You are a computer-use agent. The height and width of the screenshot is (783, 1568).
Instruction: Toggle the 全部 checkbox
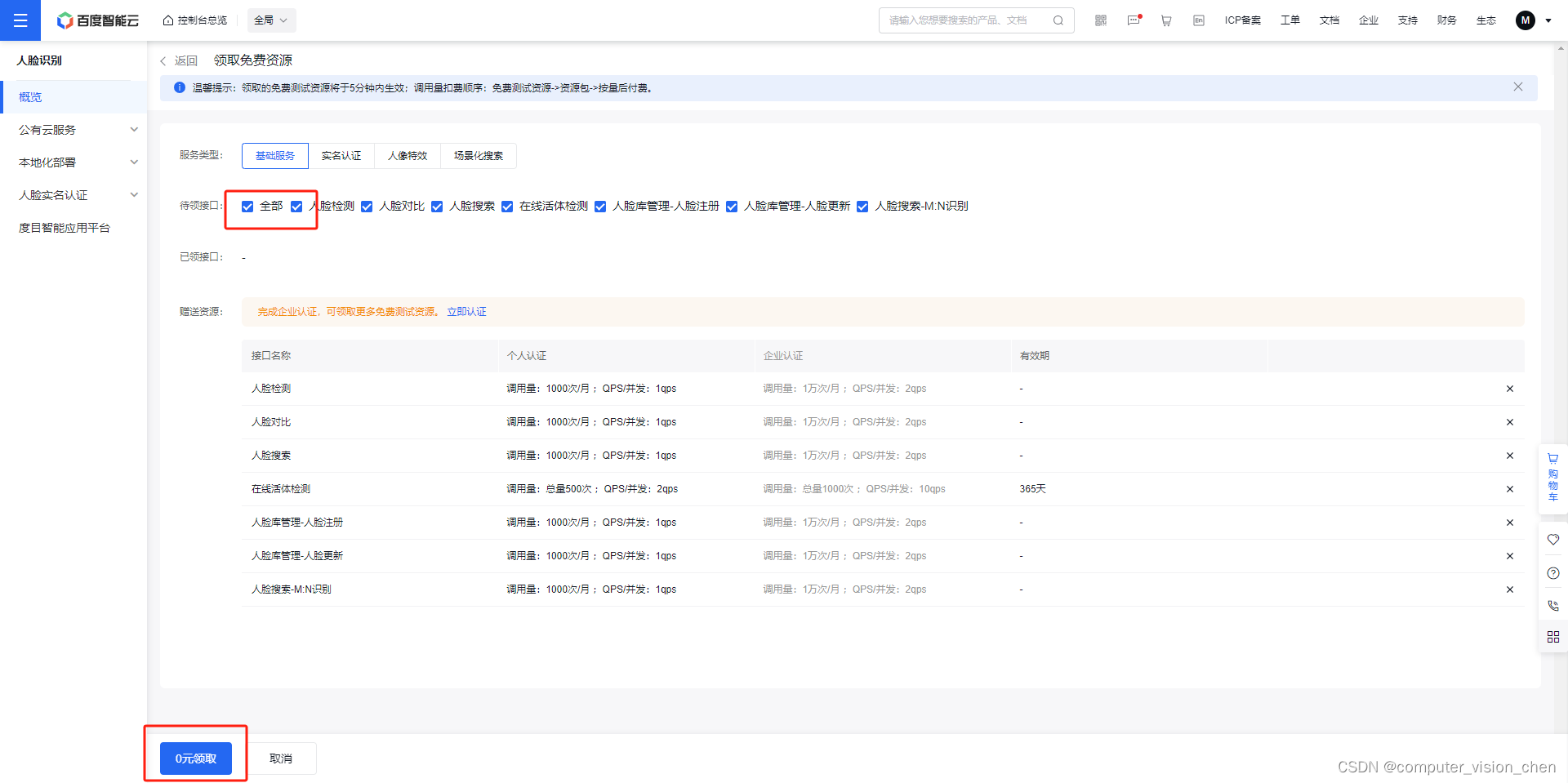247,207
